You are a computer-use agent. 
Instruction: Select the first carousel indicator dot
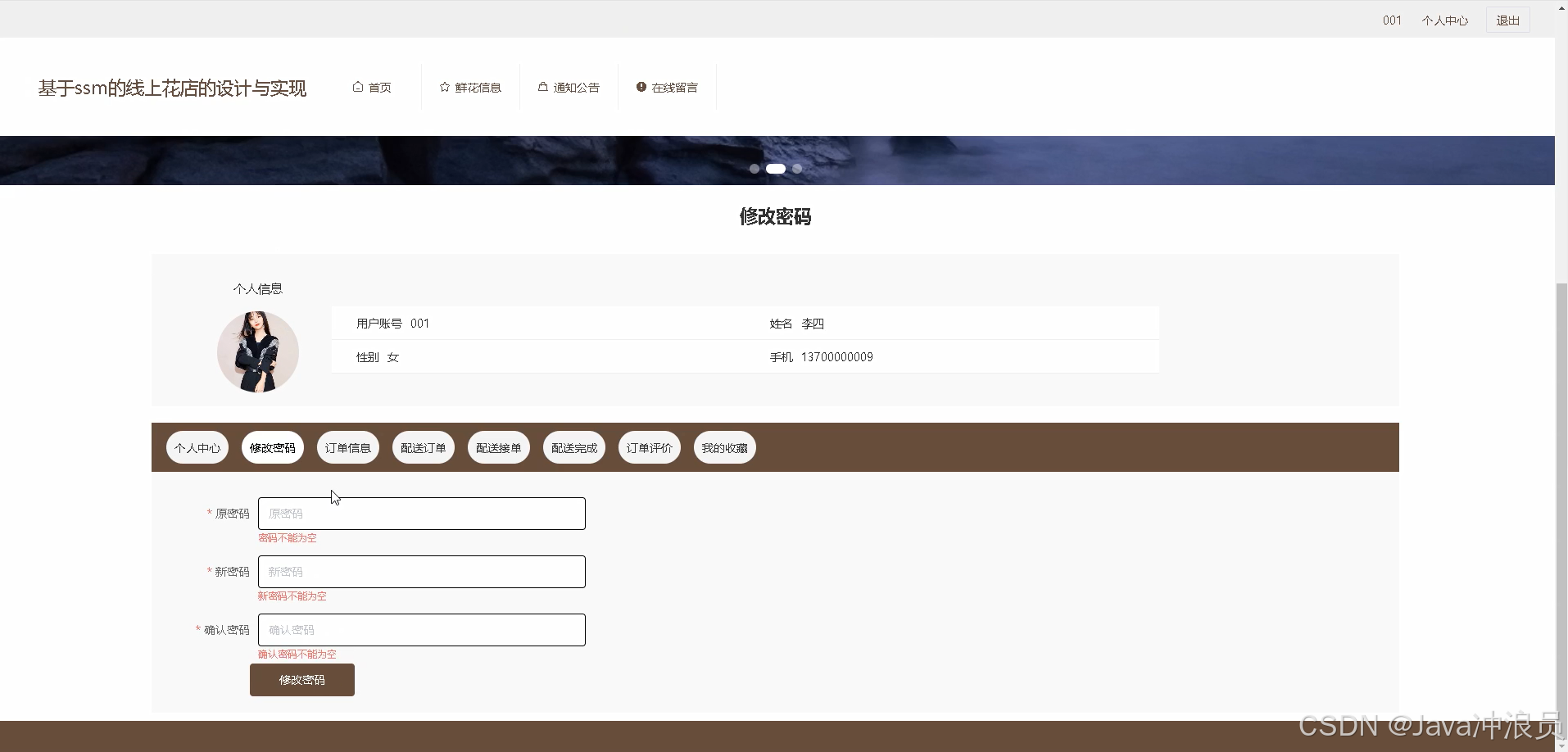753,168
